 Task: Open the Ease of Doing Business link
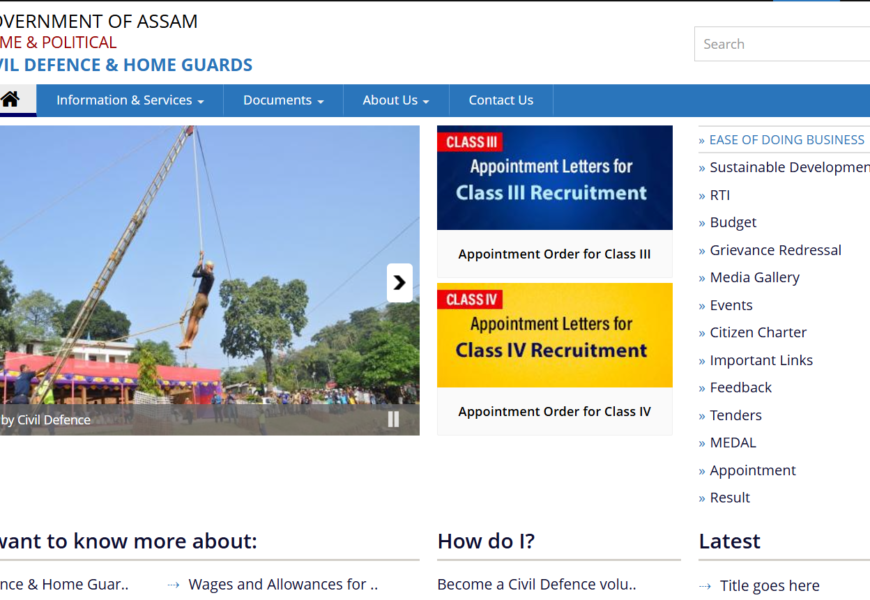pos(786,140)
